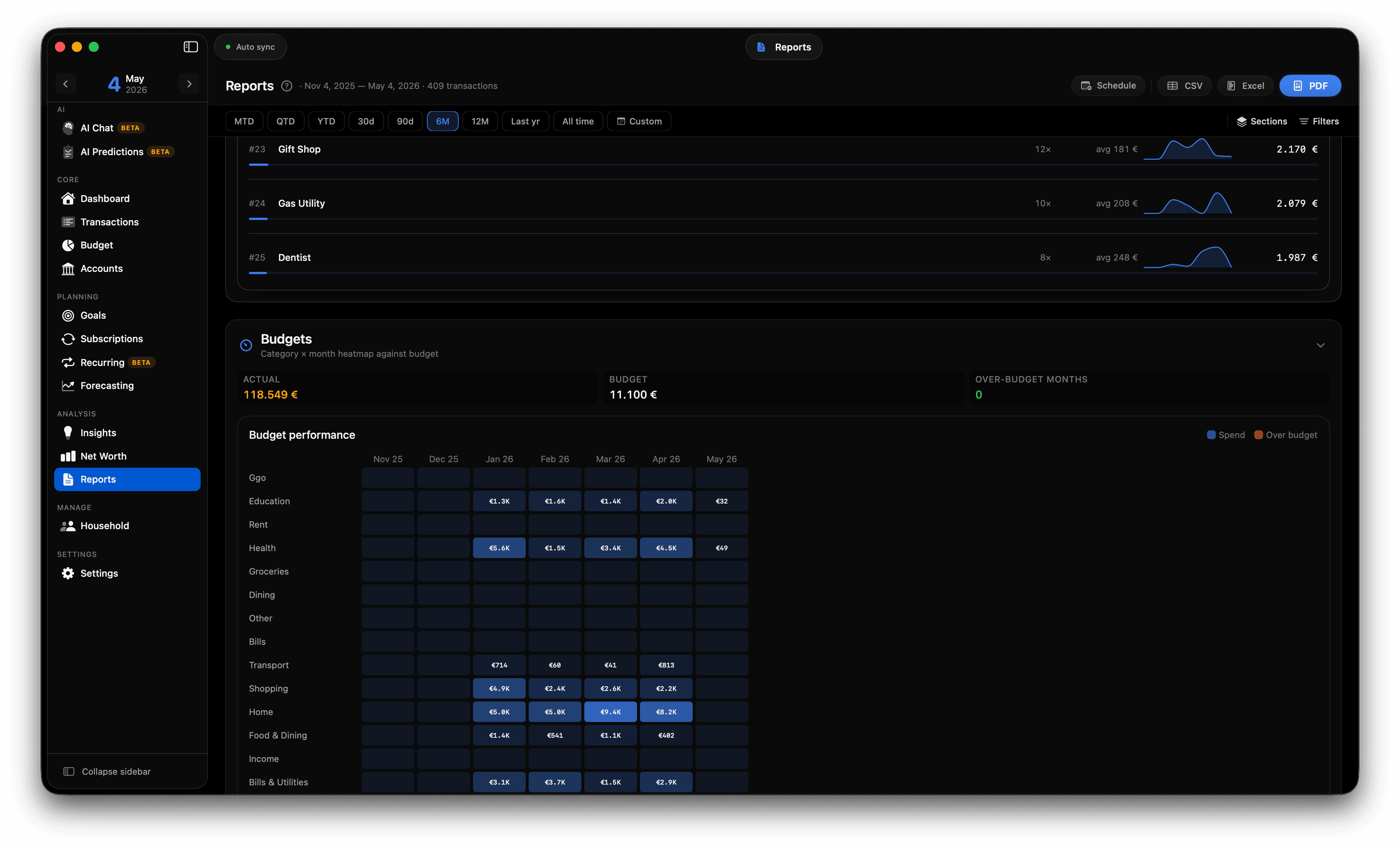Open Goals planning page

127,315
